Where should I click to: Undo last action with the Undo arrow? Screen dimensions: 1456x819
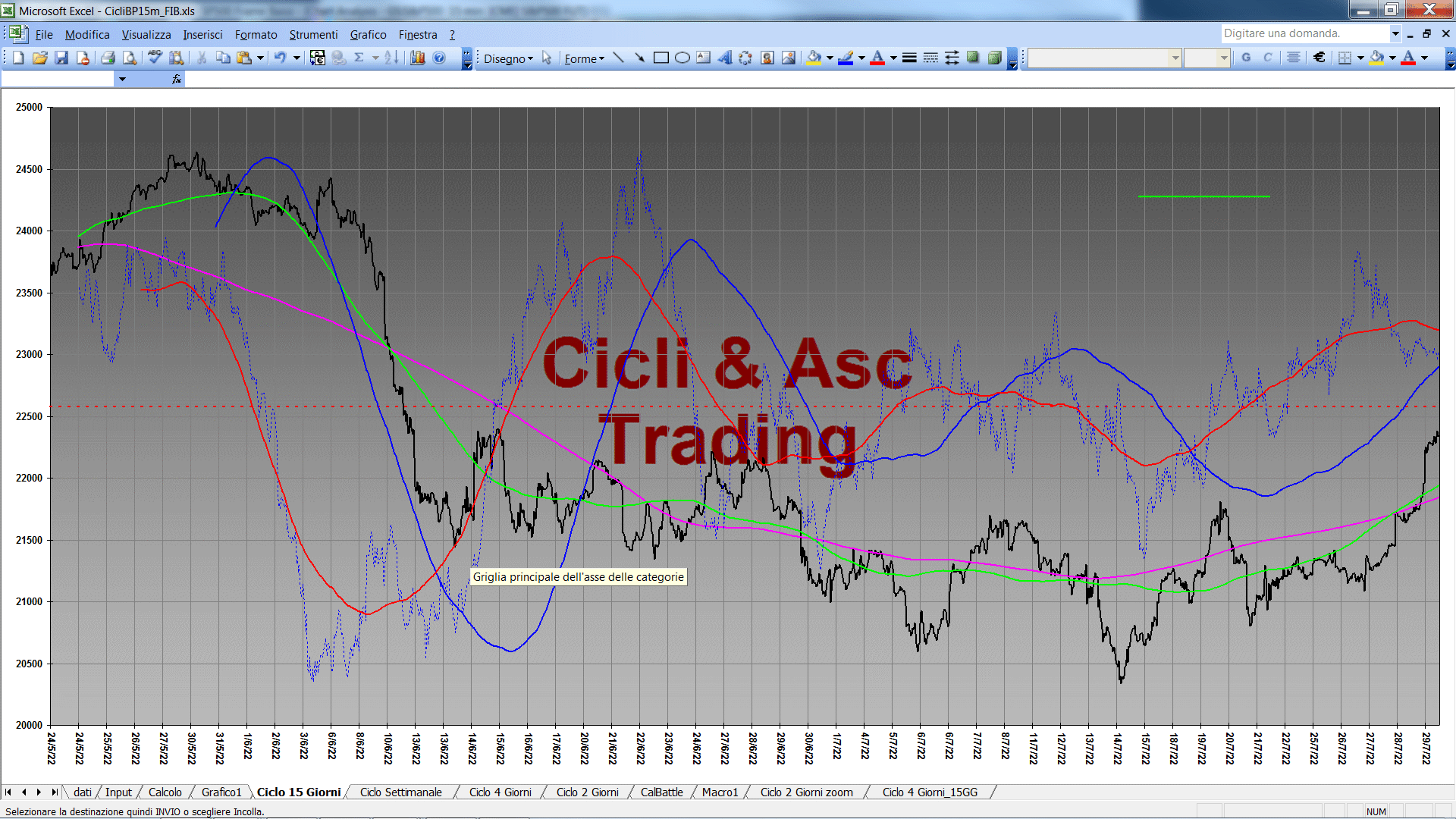pos(280,58)
